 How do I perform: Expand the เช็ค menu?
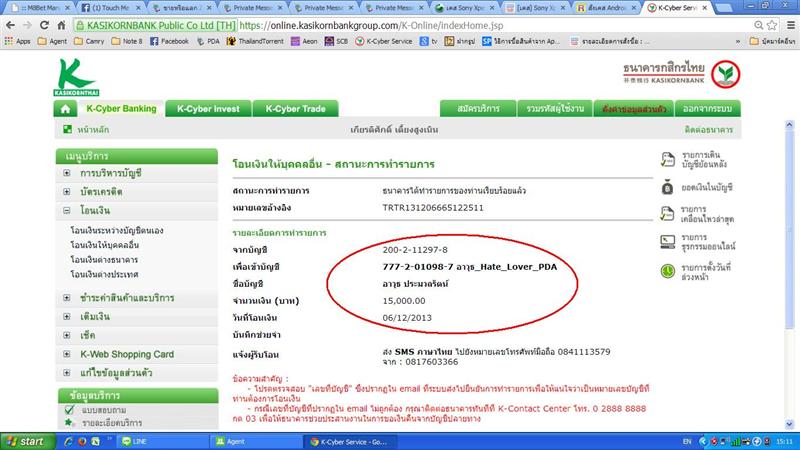(67, 335)
